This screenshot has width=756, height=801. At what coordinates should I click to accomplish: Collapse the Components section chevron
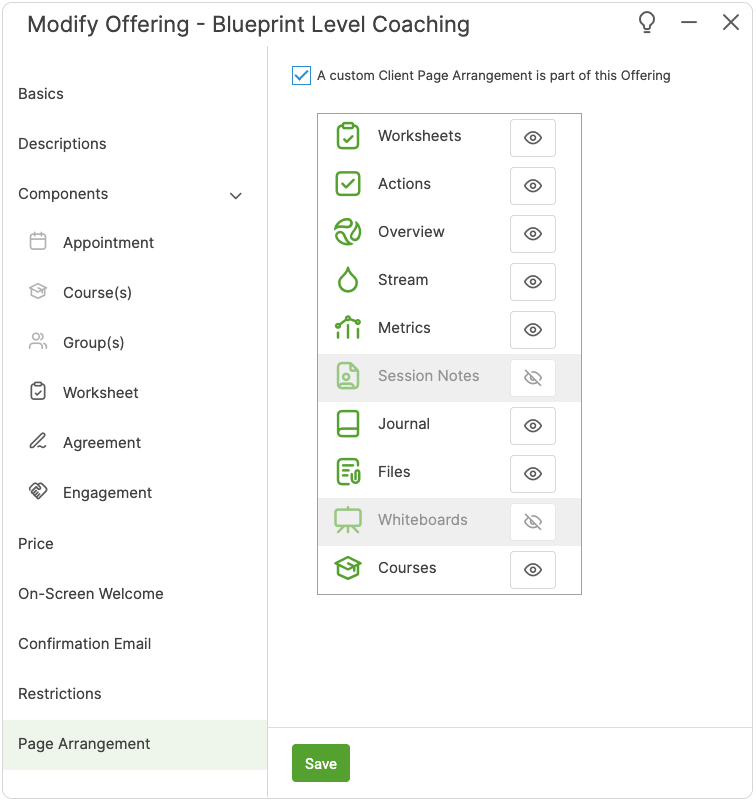point(236,195)
